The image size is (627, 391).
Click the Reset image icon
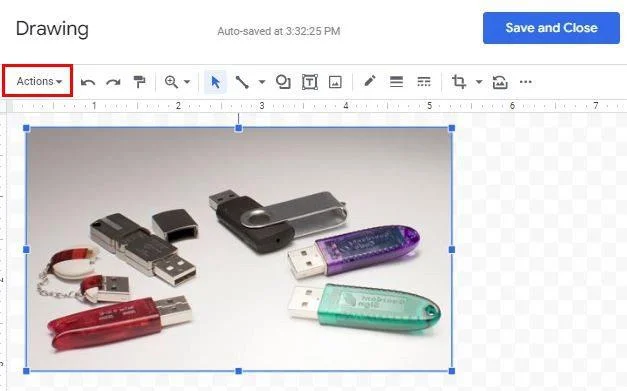tap(500, 82)
